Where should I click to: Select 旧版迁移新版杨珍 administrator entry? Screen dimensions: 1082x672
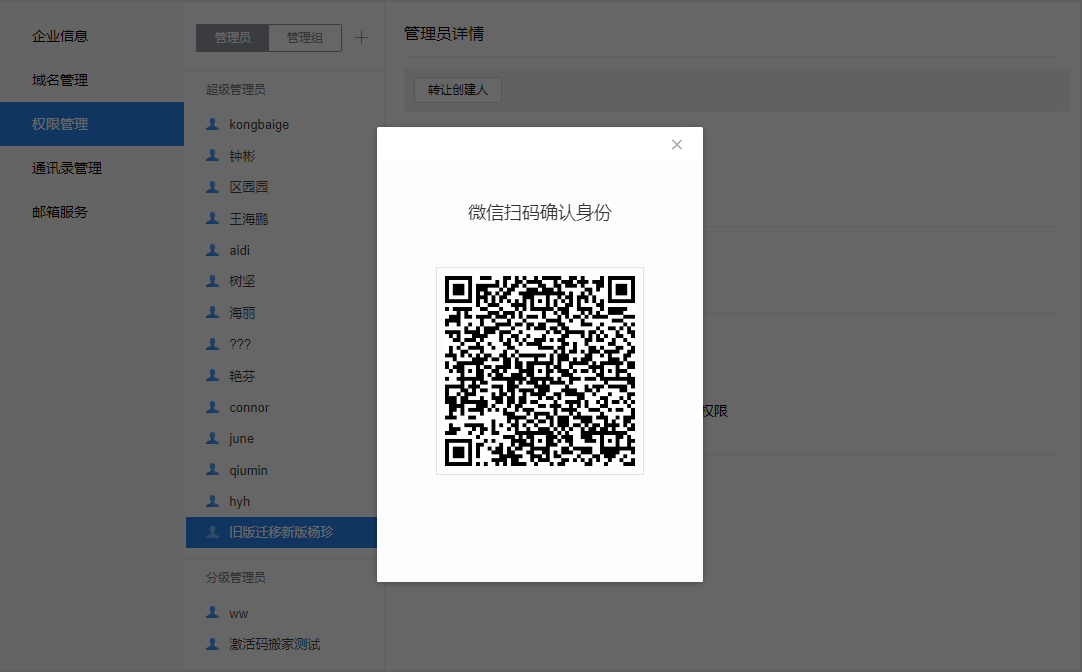(x=281, y=532)
